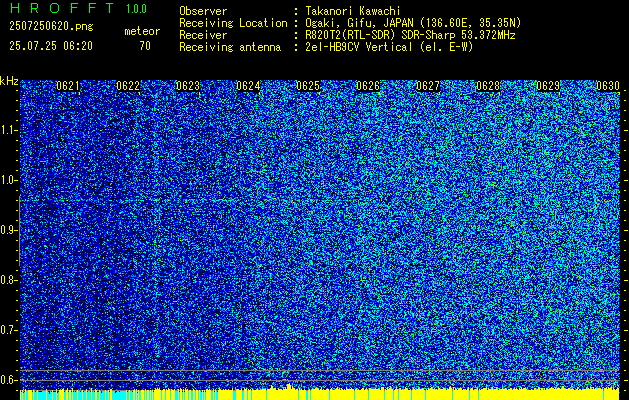This screenshot has height=400, width=629.
Task: Click the meteor label
Action: 142,31
